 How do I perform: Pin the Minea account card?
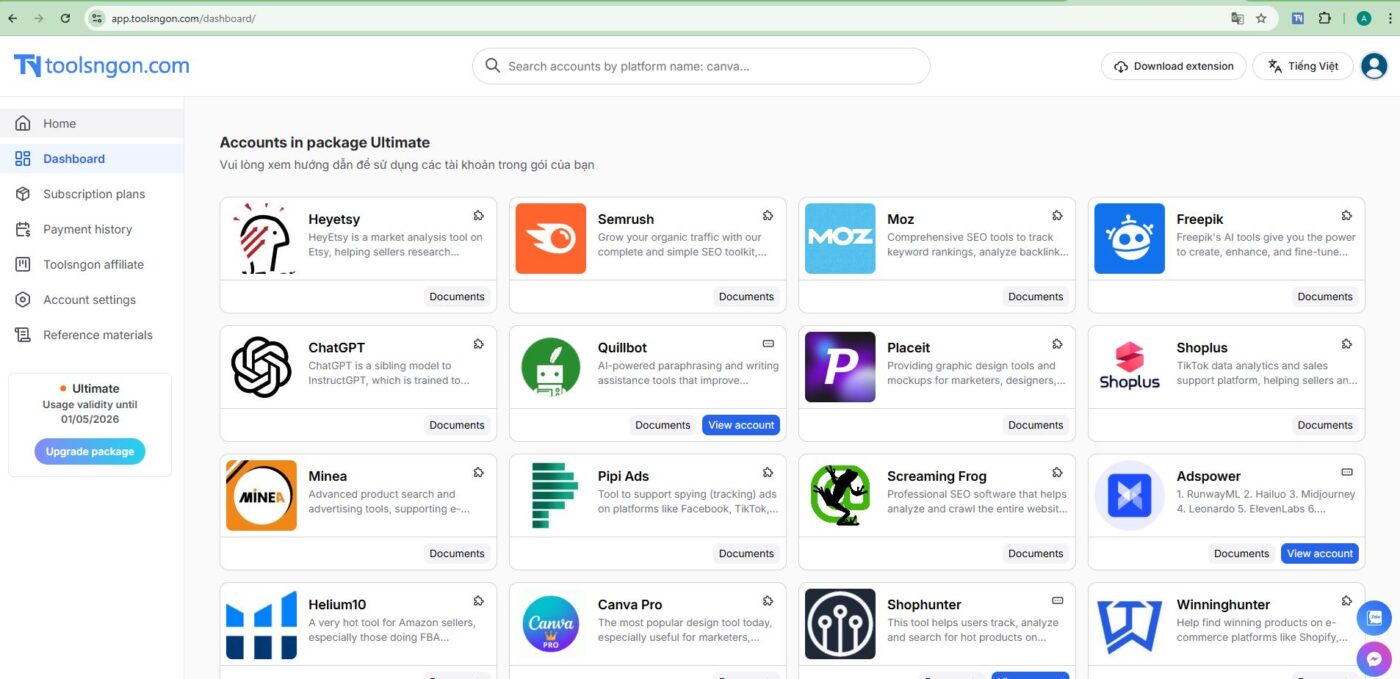479,472
